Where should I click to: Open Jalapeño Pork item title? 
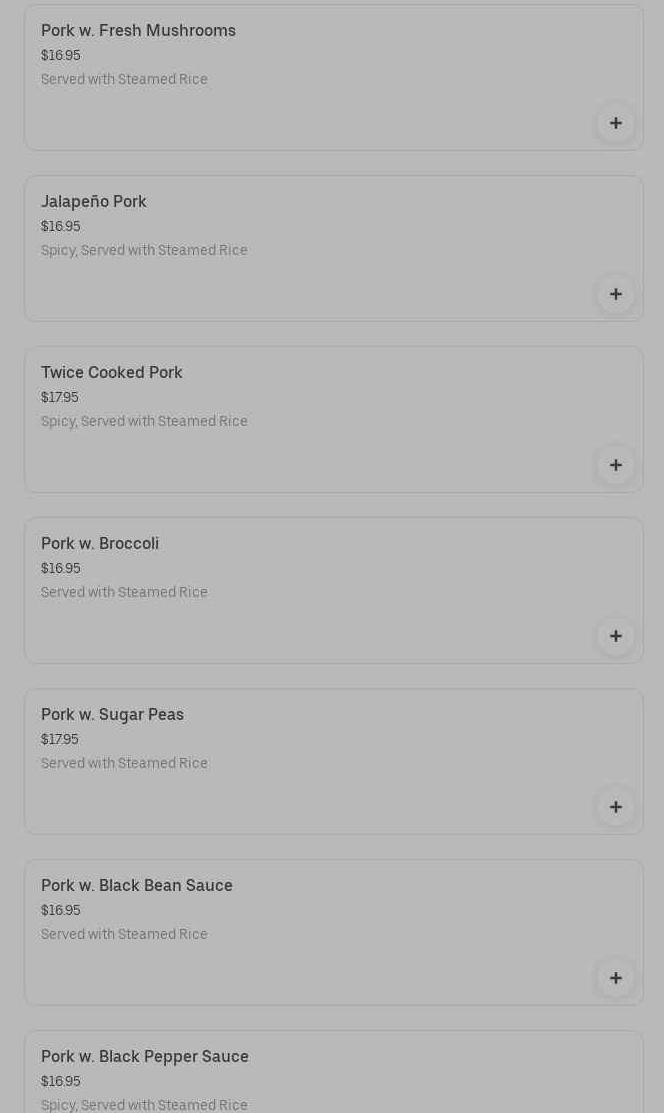click(x=94, y=202)
